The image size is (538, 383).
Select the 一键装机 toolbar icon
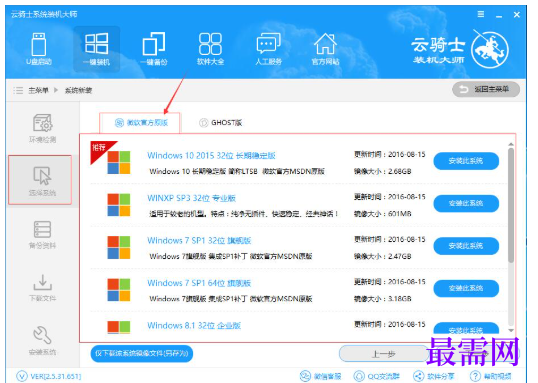pyautogui.click(x=96, y=49)
